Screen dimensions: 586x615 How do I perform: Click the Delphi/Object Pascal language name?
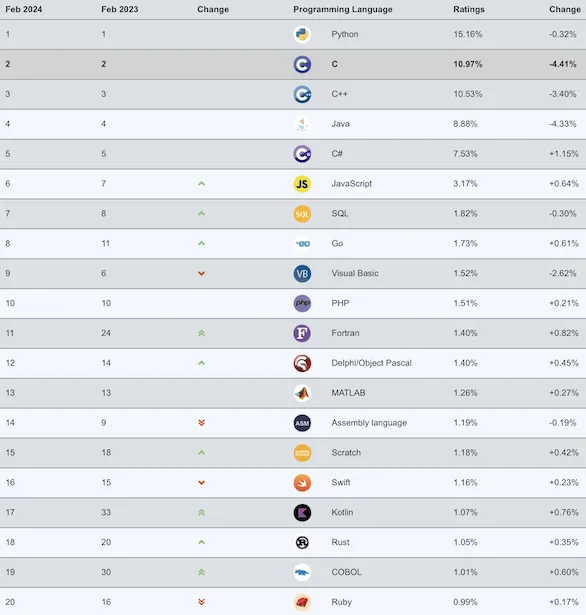click(371, 363)
